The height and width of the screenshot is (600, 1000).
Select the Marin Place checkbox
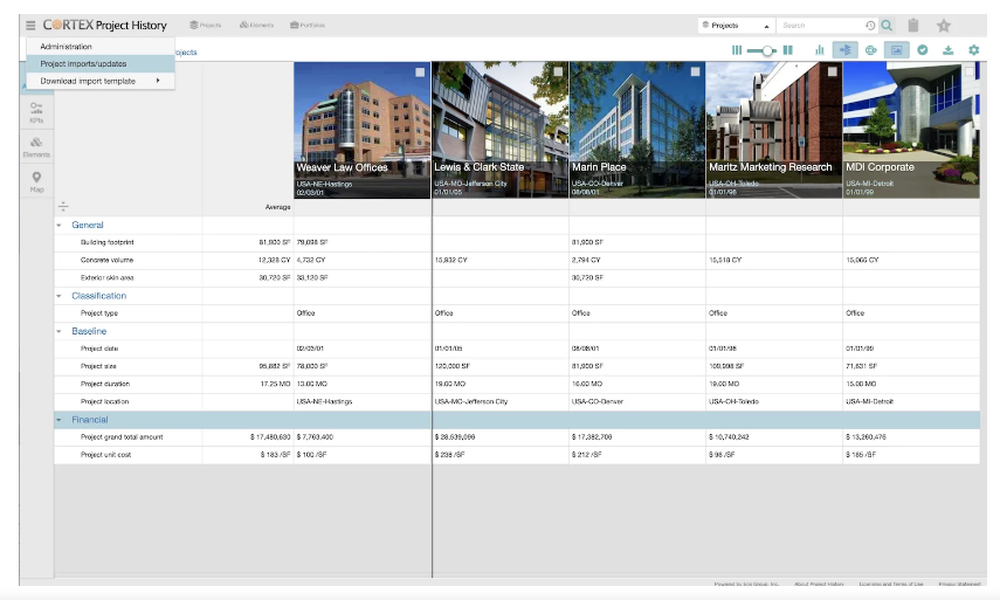click(695, 72)
